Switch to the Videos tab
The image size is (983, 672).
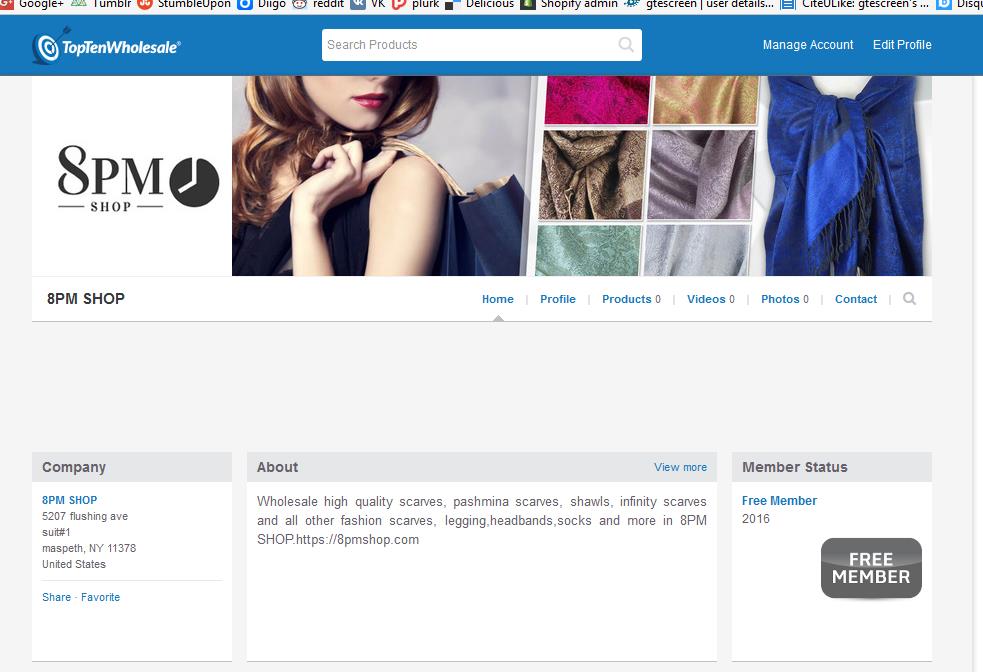point(711,299)
